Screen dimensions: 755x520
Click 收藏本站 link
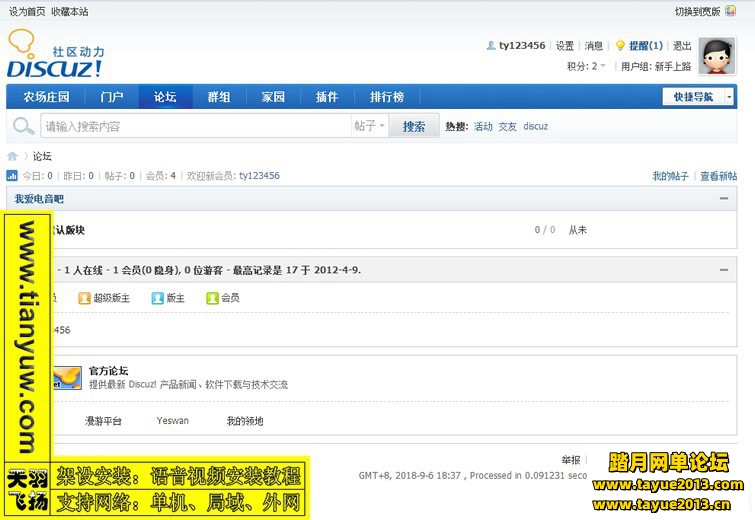coord(70,11)
